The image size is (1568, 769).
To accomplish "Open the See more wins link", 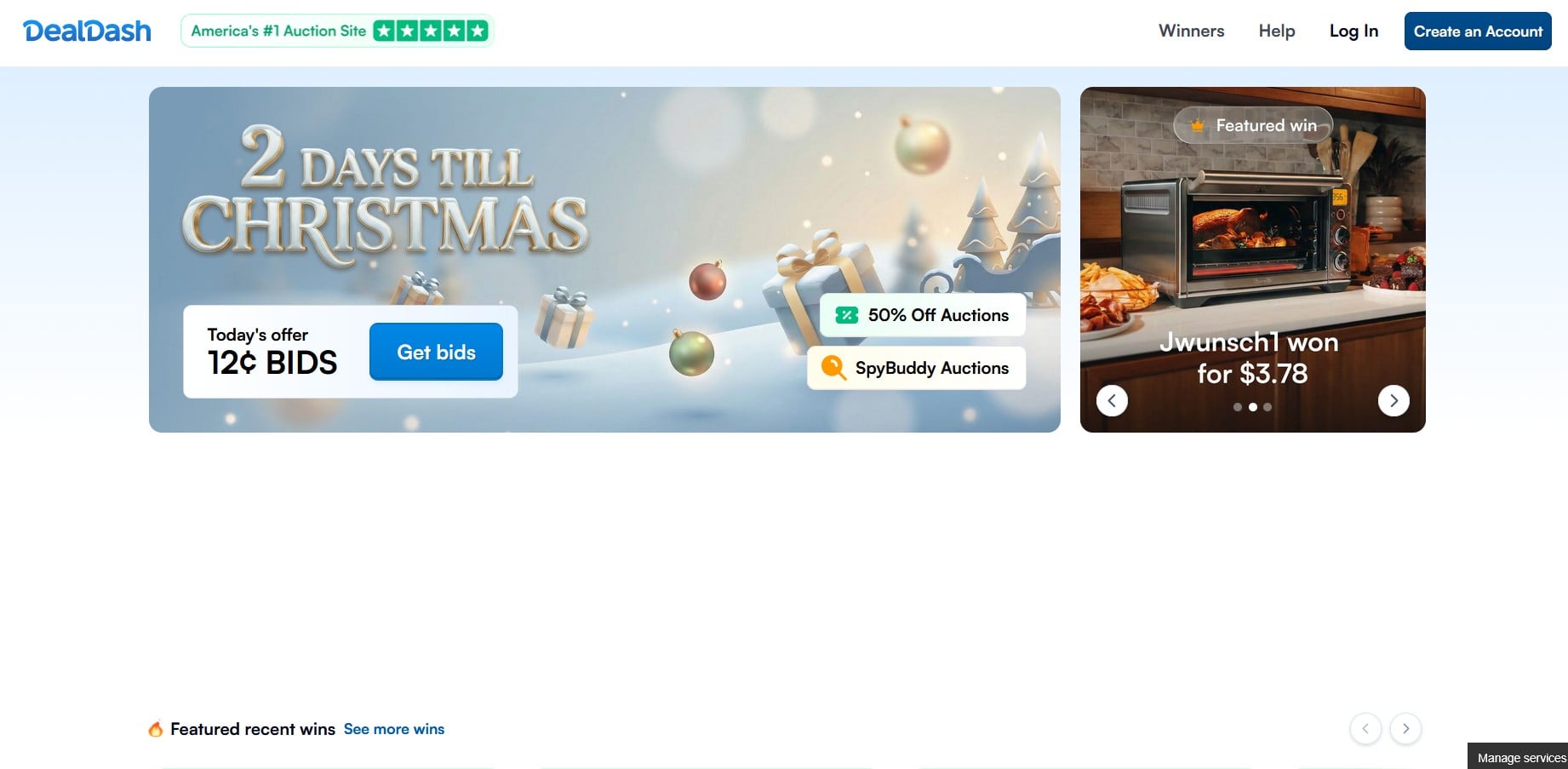I will (x=394, y=729).
